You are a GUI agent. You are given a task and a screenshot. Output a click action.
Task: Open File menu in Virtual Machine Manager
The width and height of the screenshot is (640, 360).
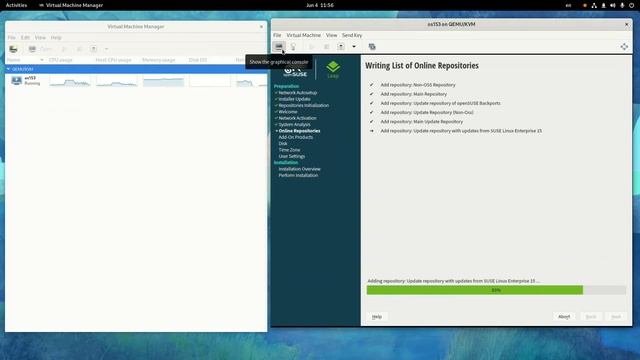tap(11, 38)
